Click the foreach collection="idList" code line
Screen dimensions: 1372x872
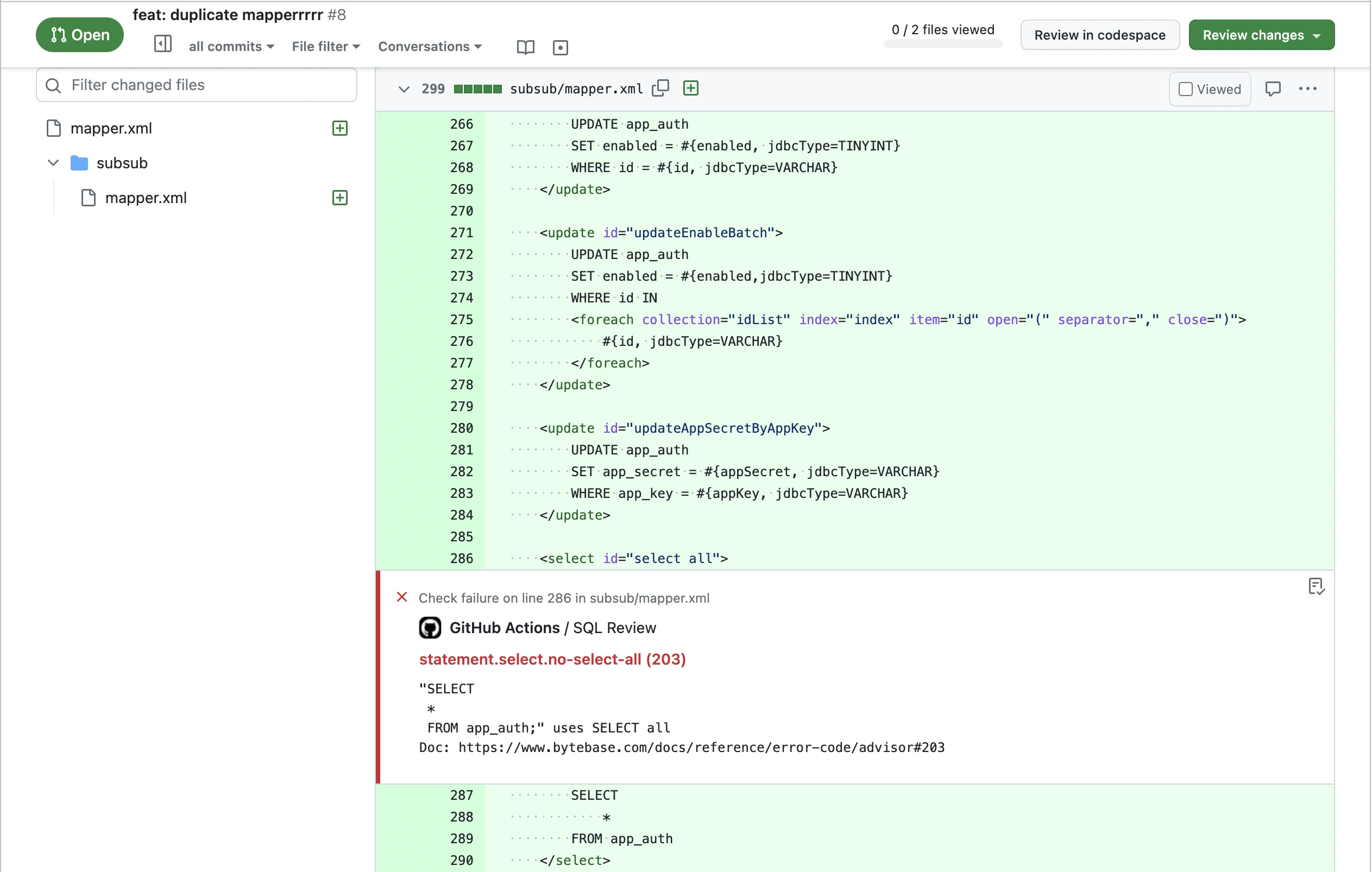(908, 319)
